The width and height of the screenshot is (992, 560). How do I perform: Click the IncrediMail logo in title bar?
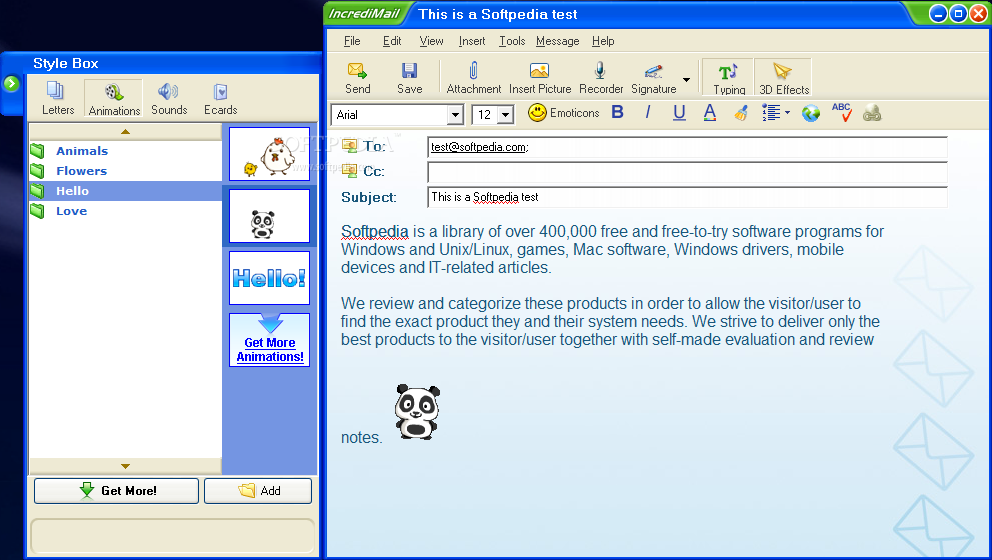tap(364, 14)
